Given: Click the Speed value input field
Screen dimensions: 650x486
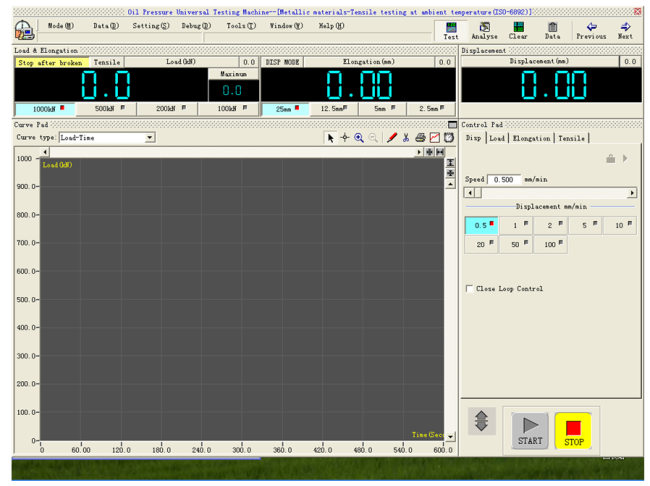Looking at the screenshot, I should click(504, 180).
